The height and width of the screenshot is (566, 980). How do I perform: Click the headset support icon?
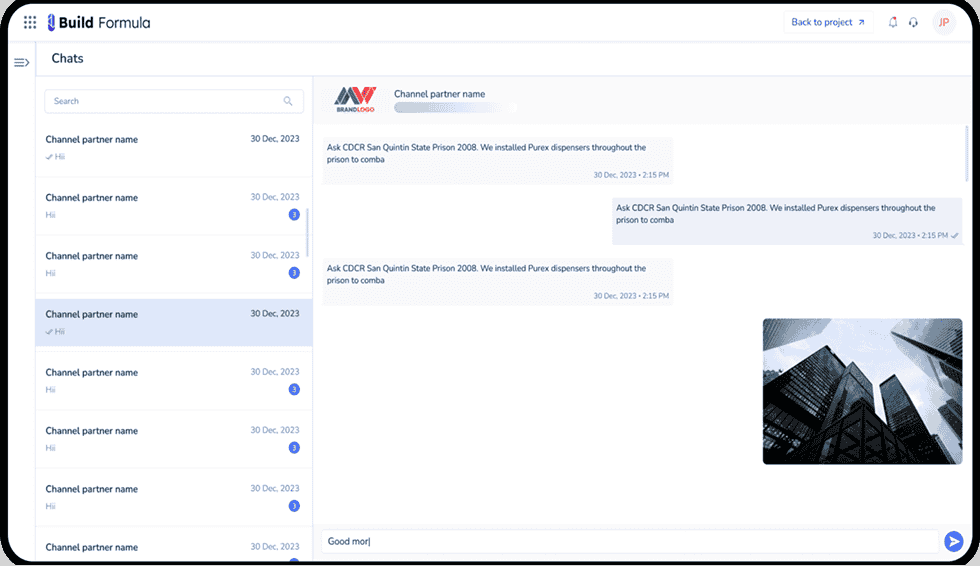913,22
